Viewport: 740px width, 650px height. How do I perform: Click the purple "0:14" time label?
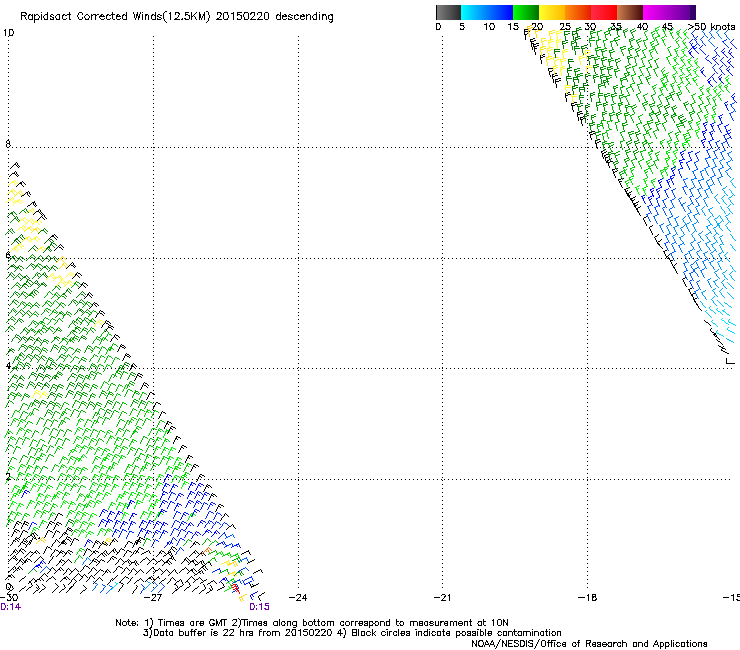[10, 607]
